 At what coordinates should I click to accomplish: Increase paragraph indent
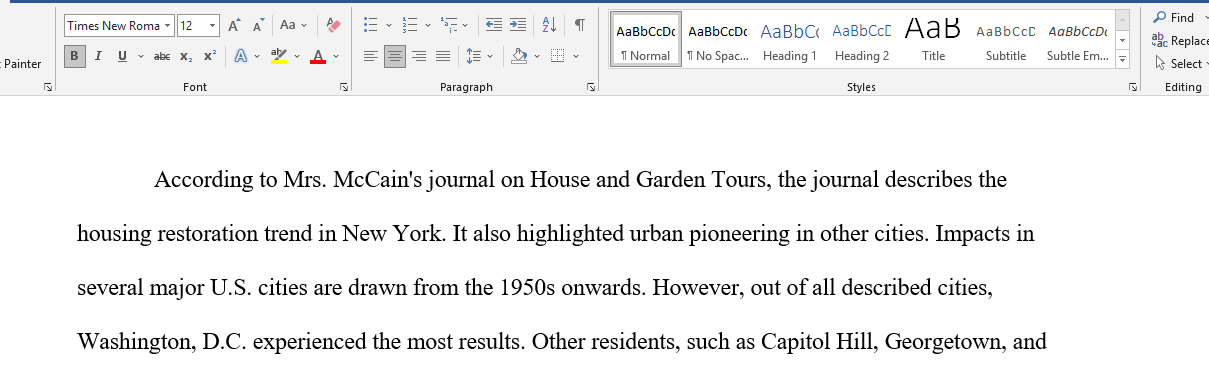pyautogui.click(x=517, y=25)
